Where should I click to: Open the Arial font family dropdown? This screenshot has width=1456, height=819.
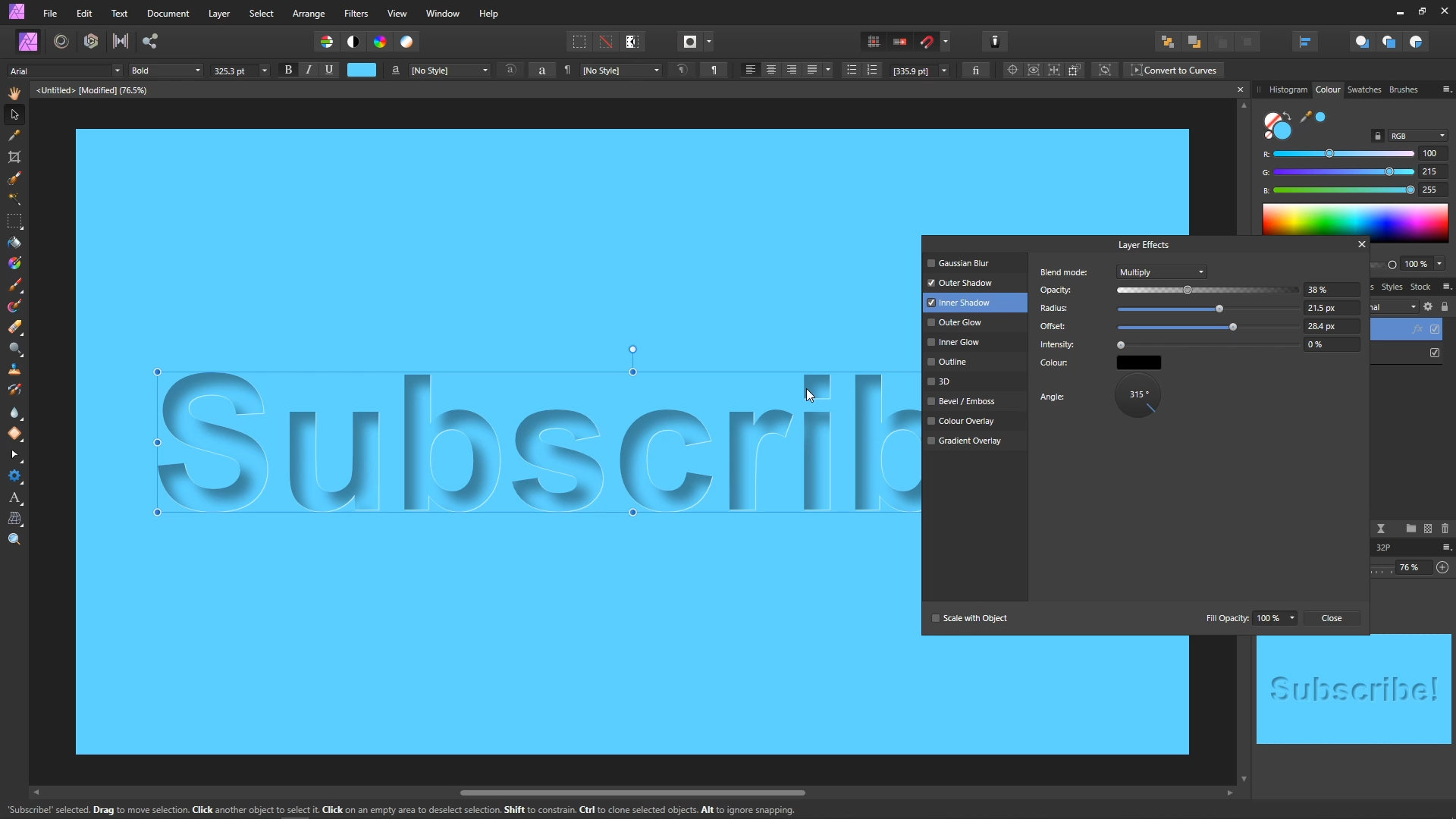click(65, 71)
